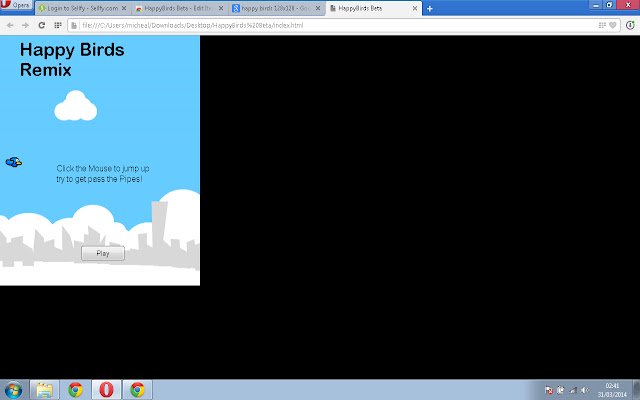This screenshot has height=400, width=640.
Task: Open the volume speaker tray icon
Action: 585,390
